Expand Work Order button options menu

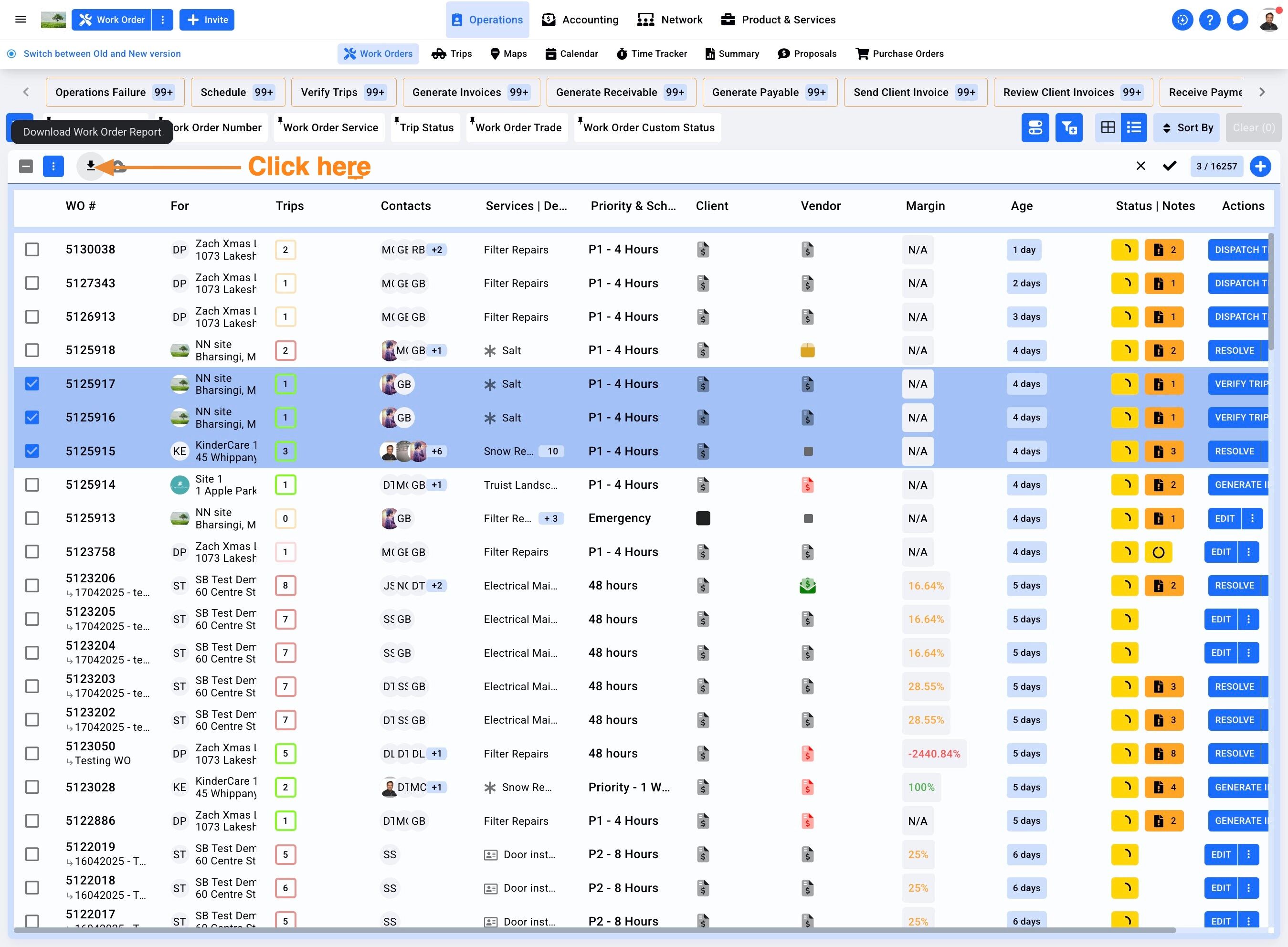click(163, 20)
